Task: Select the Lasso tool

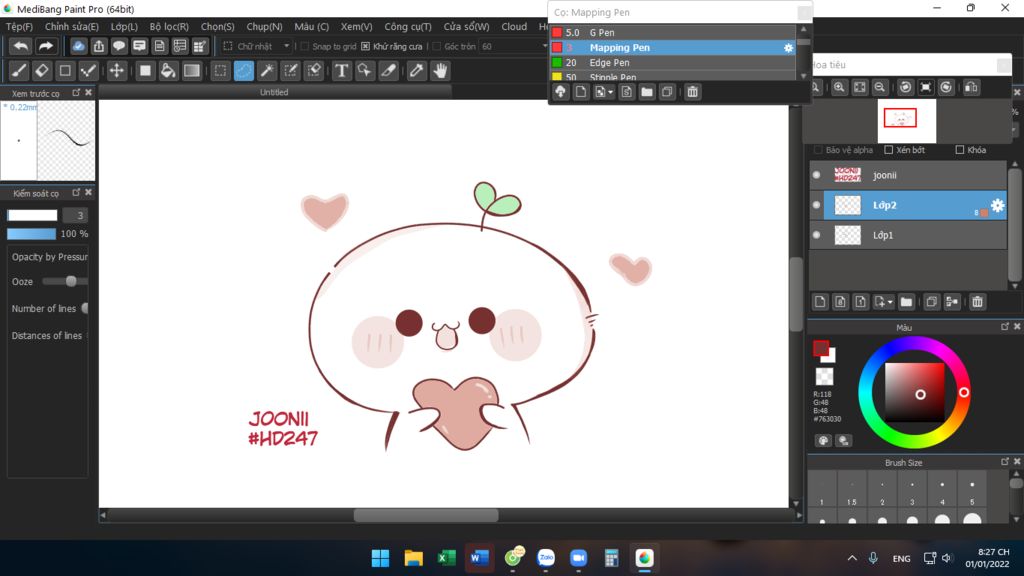Action: tap(244, 71)
